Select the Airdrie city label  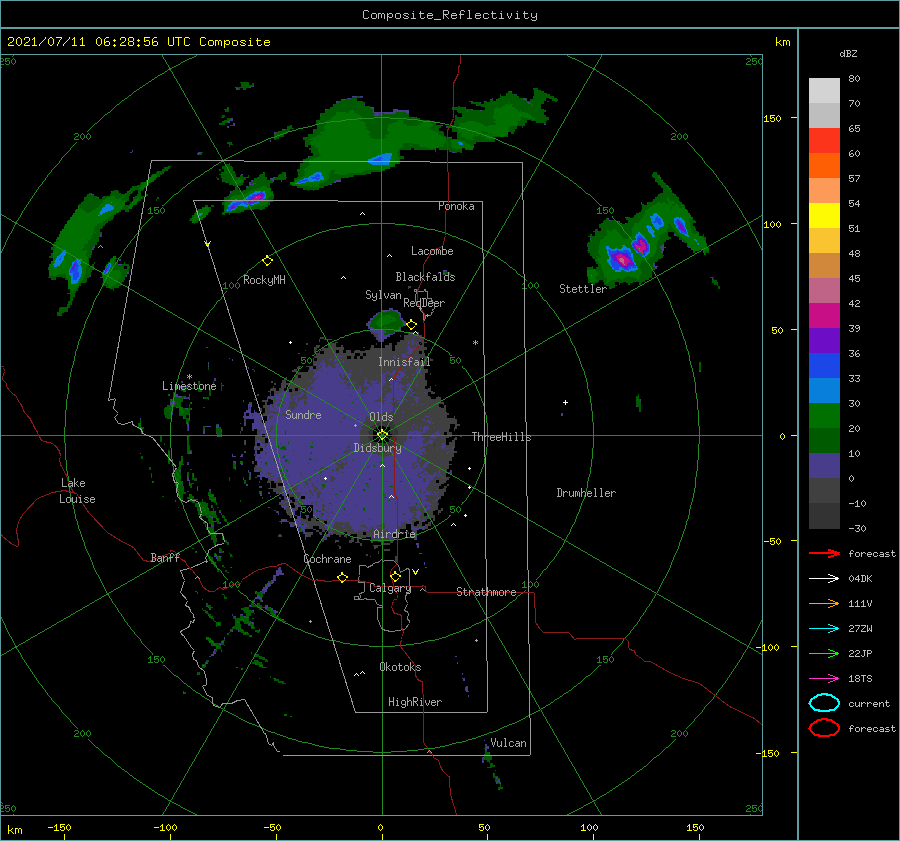click(394, 534)
